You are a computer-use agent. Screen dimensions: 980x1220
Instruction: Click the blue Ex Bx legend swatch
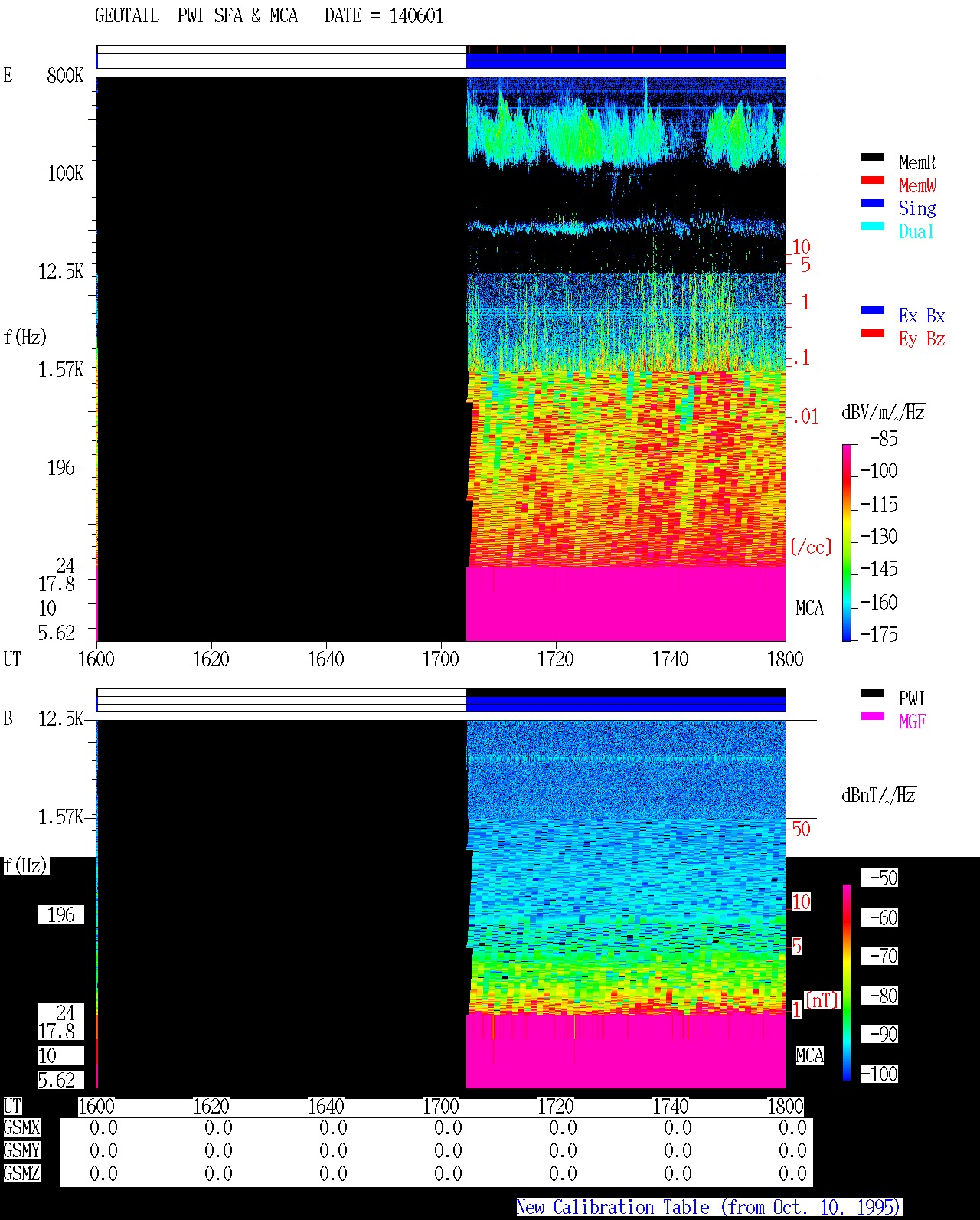tap(873, 311)
